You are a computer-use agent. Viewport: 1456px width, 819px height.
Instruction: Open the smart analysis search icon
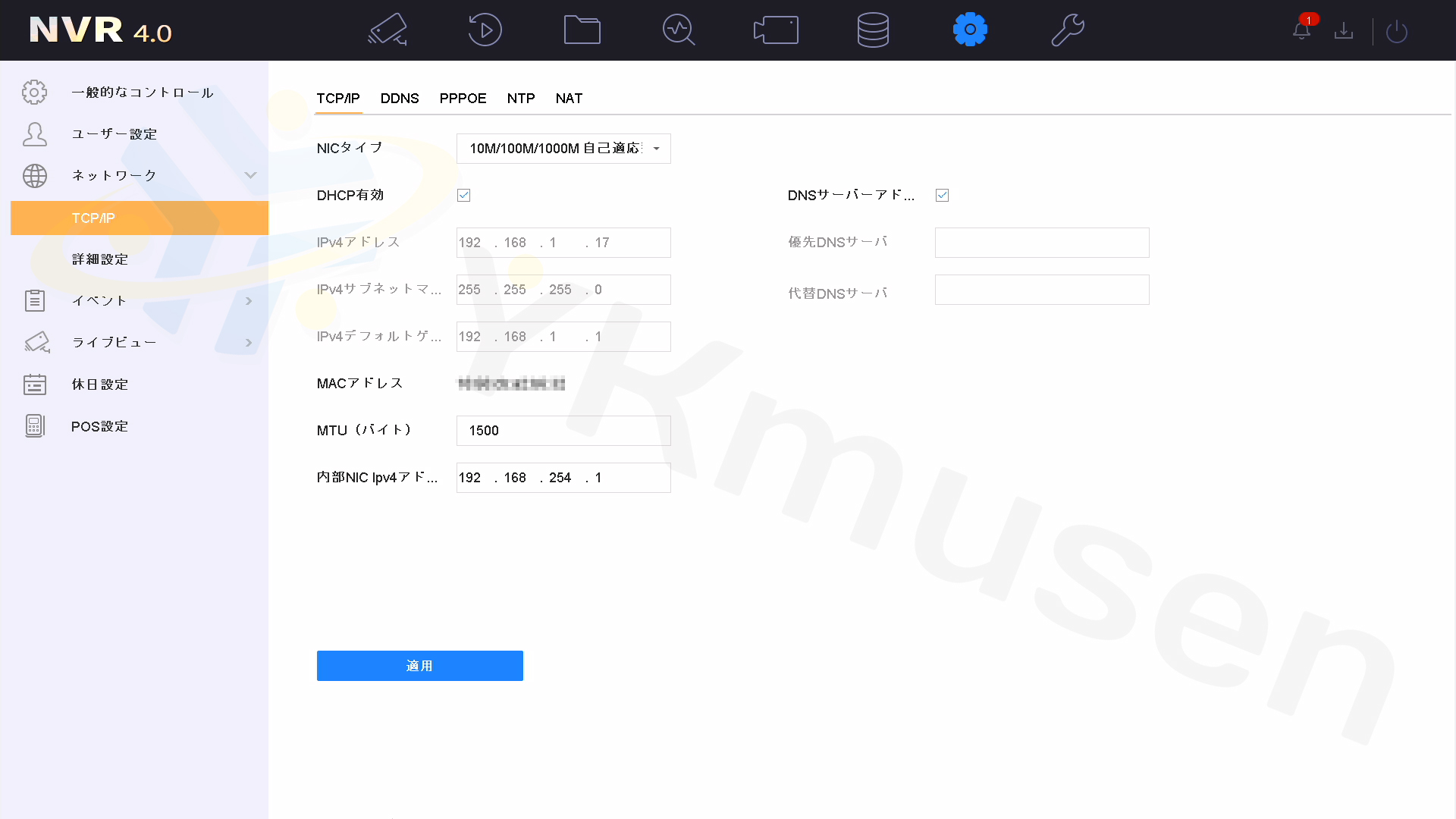click(679, 30)
